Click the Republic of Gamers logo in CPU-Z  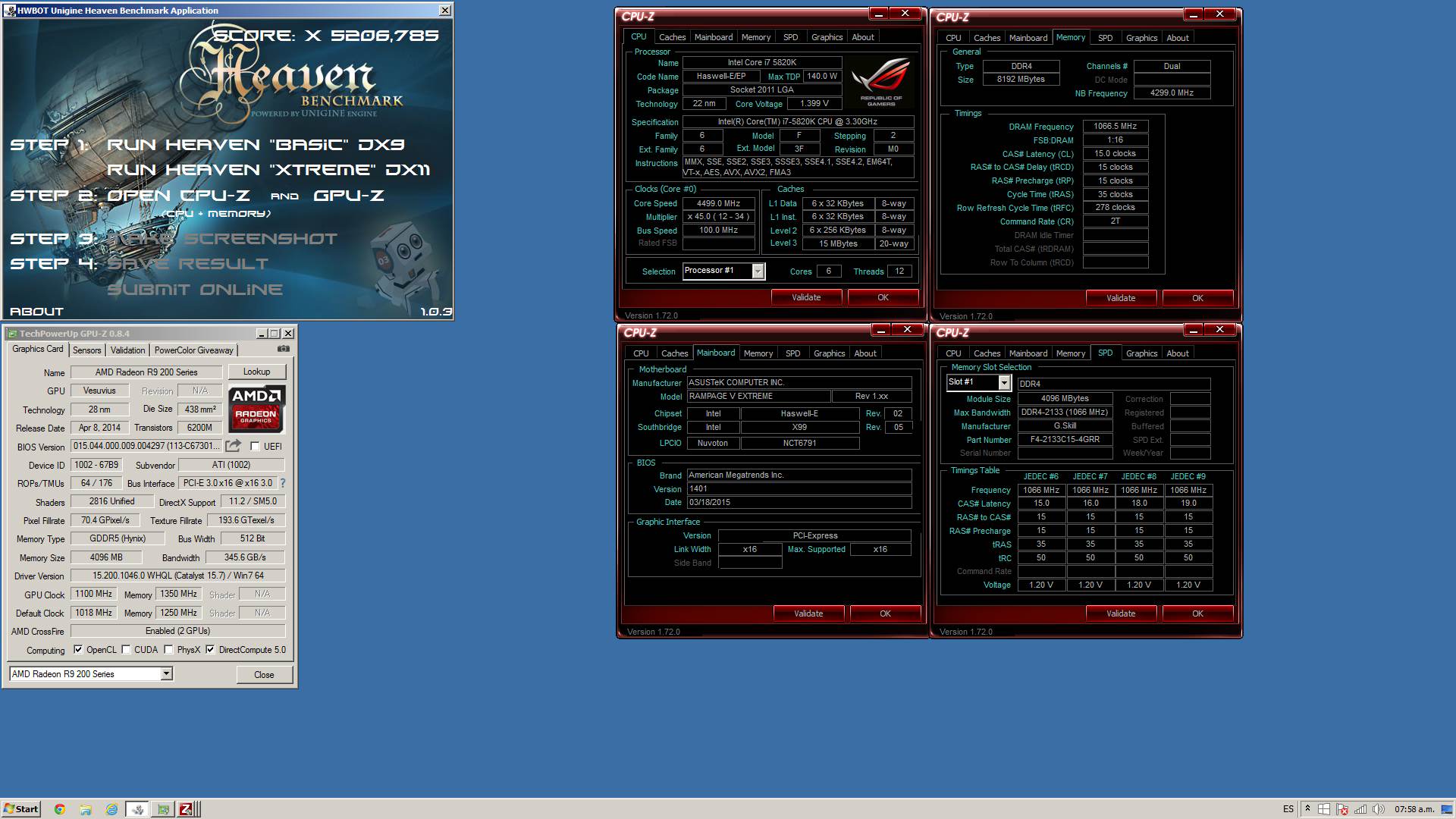click(881, 83)
